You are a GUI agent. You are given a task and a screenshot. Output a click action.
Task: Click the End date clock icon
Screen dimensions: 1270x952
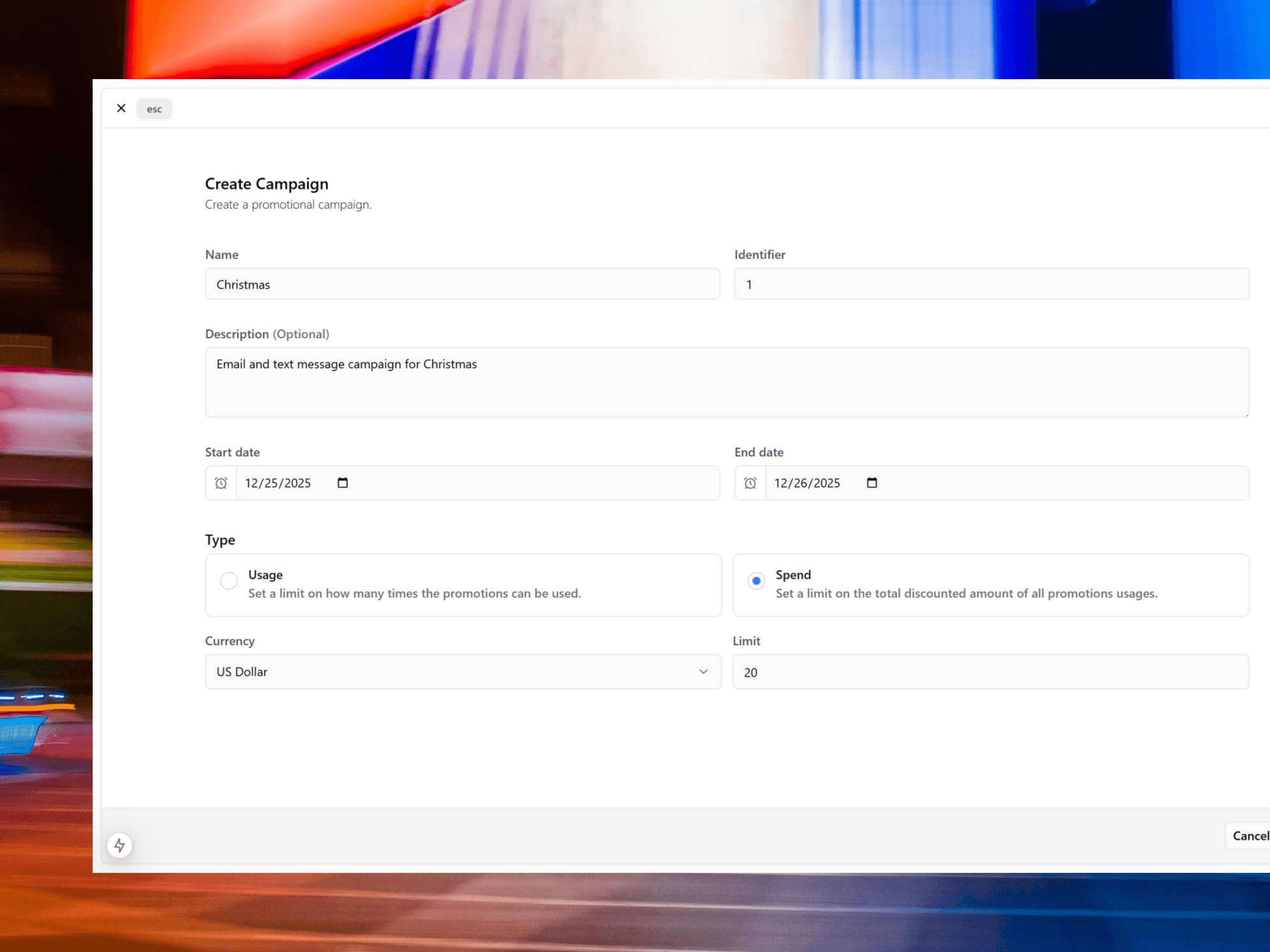(750, 483)
